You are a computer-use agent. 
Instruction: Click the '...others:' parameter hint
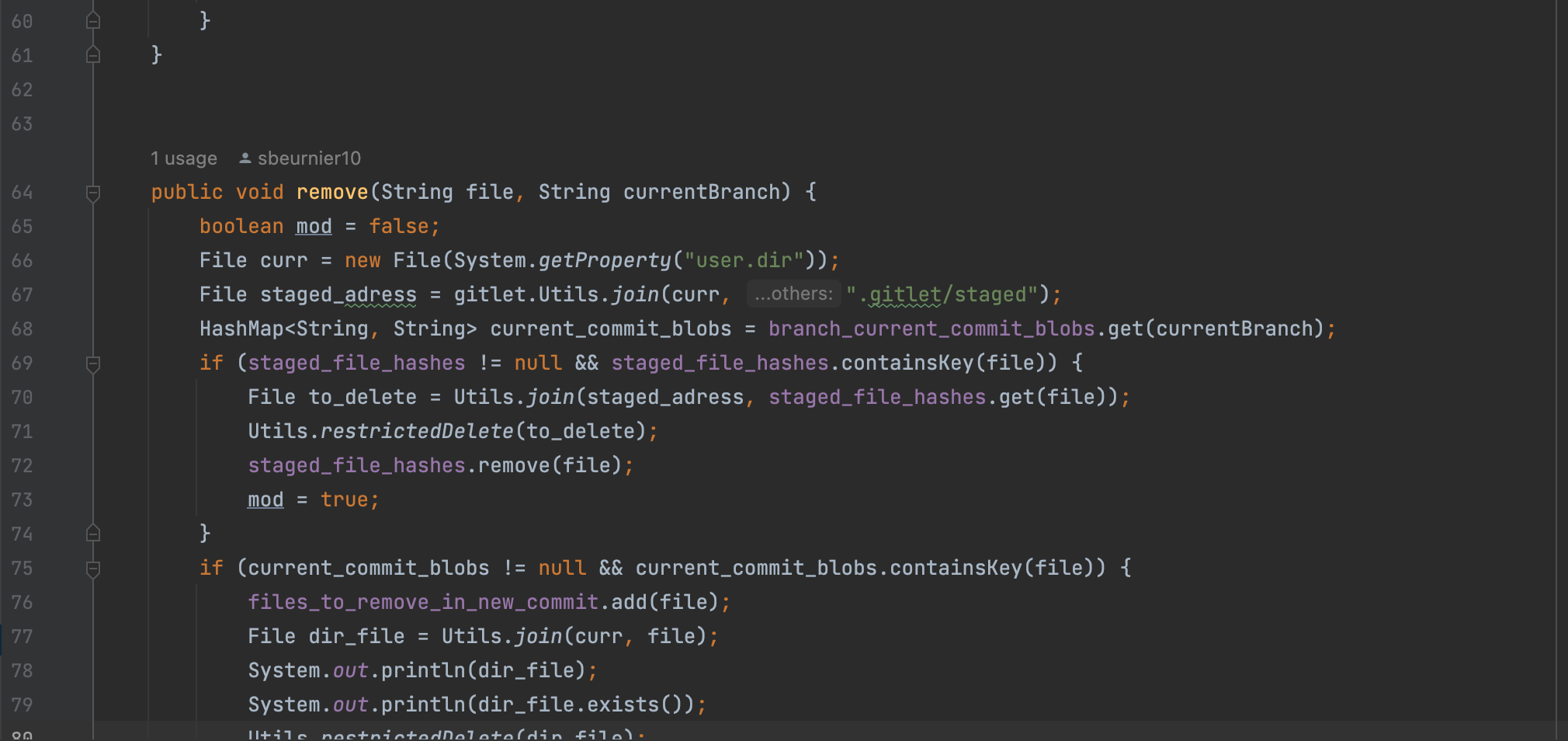(793, 294)
